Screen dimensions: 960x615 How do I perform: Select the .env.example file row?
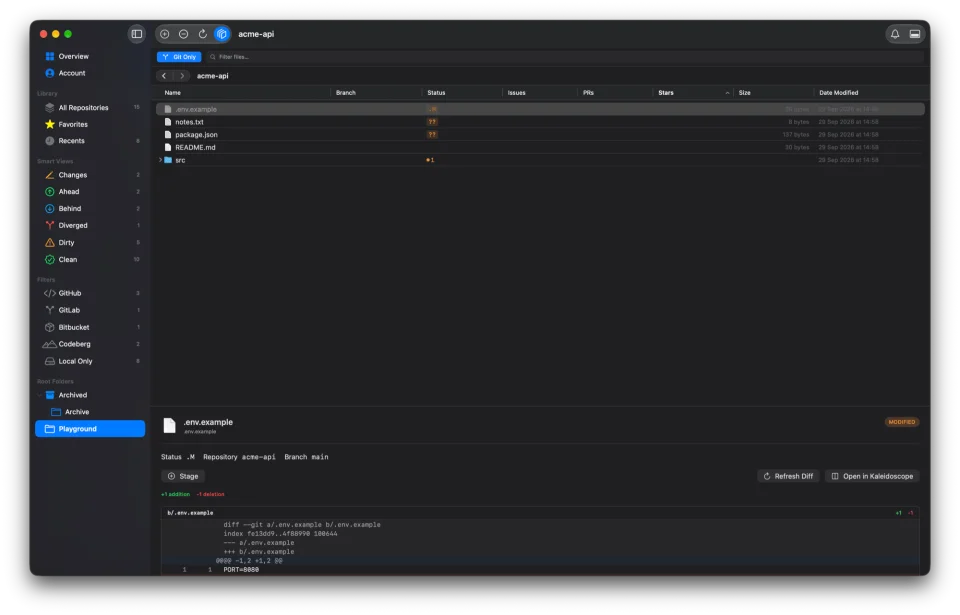click(540, 109)
